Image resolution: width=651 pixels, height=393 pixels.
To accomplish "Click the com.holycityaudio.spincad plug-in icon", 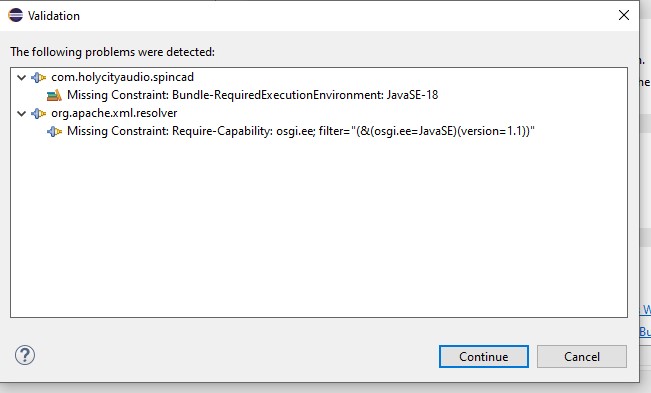I will point(39,78).
